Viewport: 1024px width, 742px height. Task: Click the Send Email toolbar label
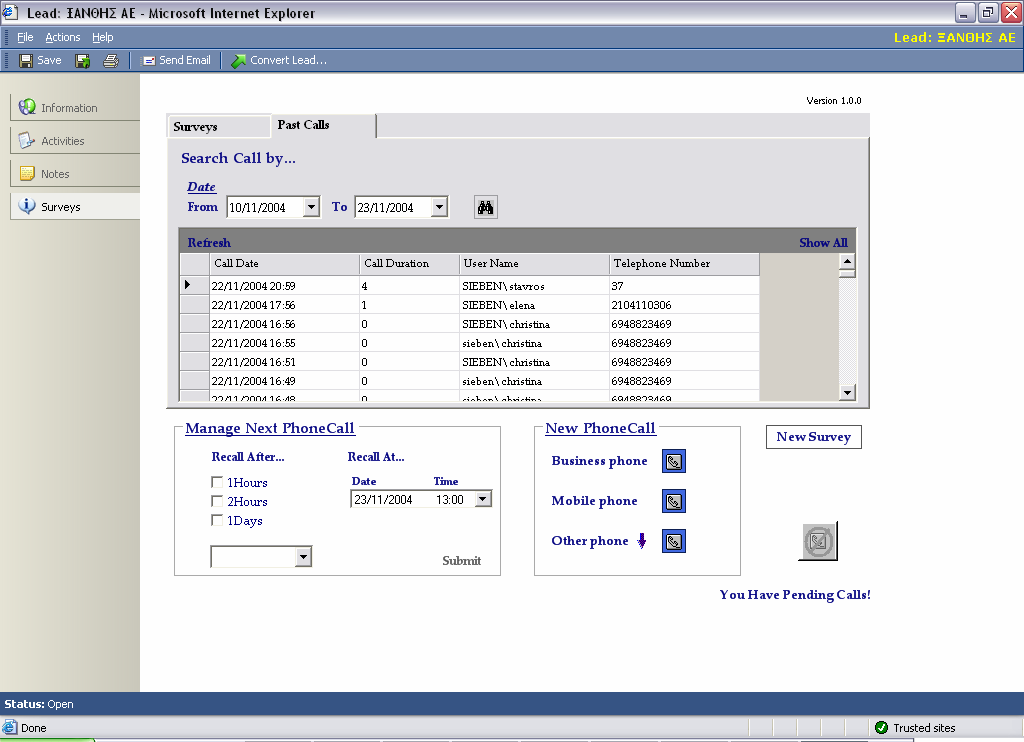coord(185,60)
